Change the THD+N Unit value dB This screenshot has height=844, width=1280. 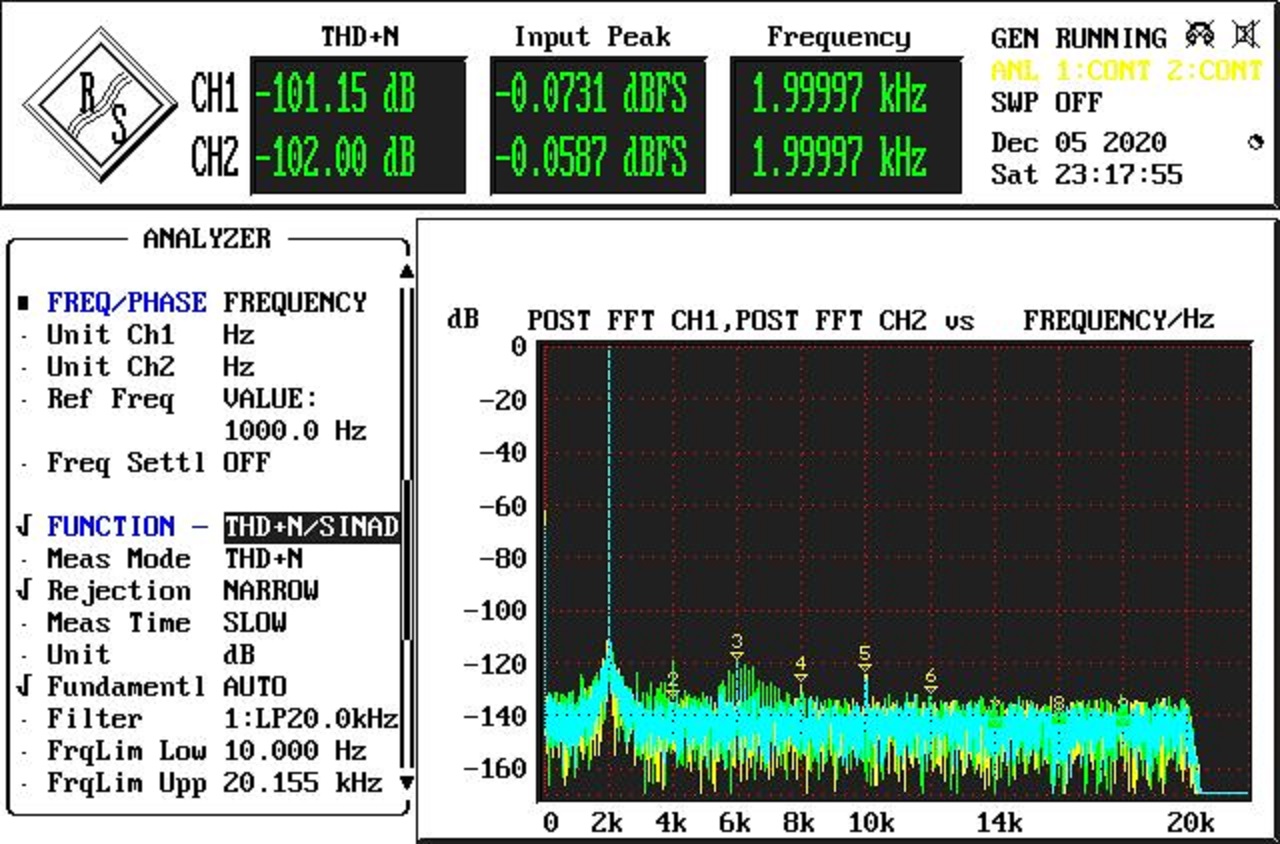(x=239, y=655)
